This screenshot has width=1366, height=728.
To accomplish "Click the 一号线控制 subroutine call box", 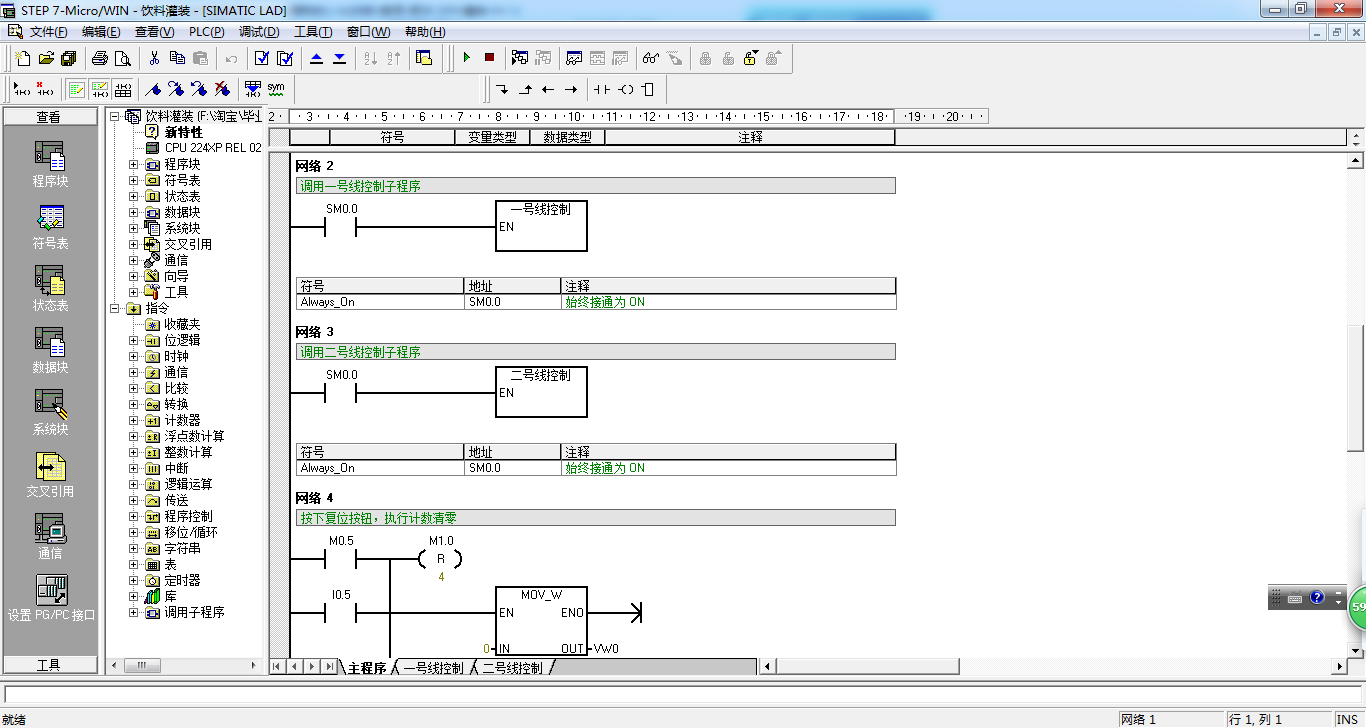I will pos(541,226).
